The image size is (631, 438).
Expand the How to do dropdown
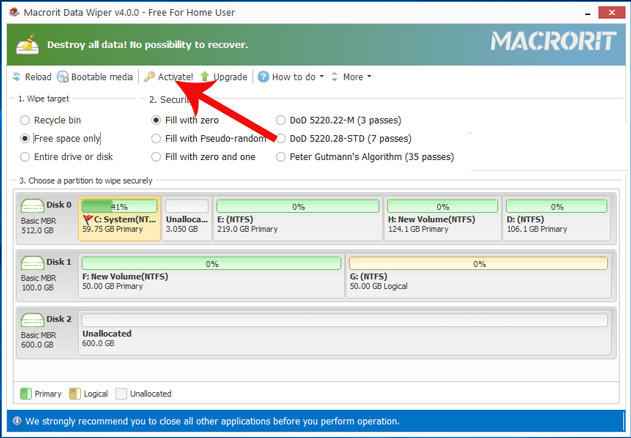(x=323, y=77)
